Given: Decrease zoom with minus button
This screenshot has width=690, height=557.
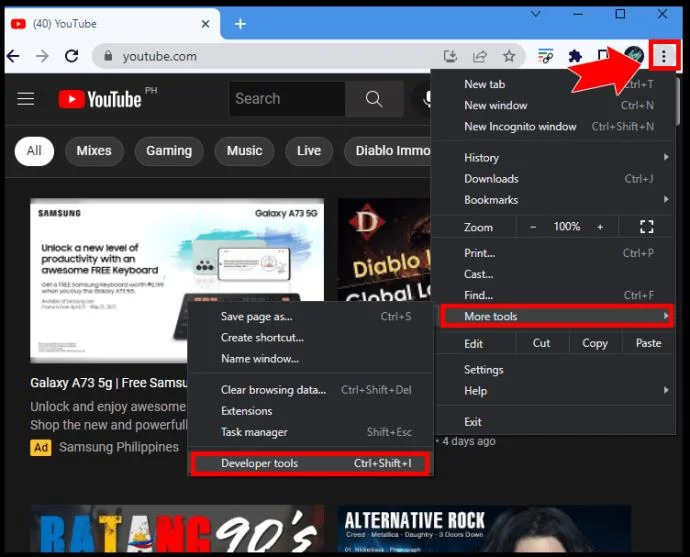Looking at the screenshot, I should click(533, 227).
